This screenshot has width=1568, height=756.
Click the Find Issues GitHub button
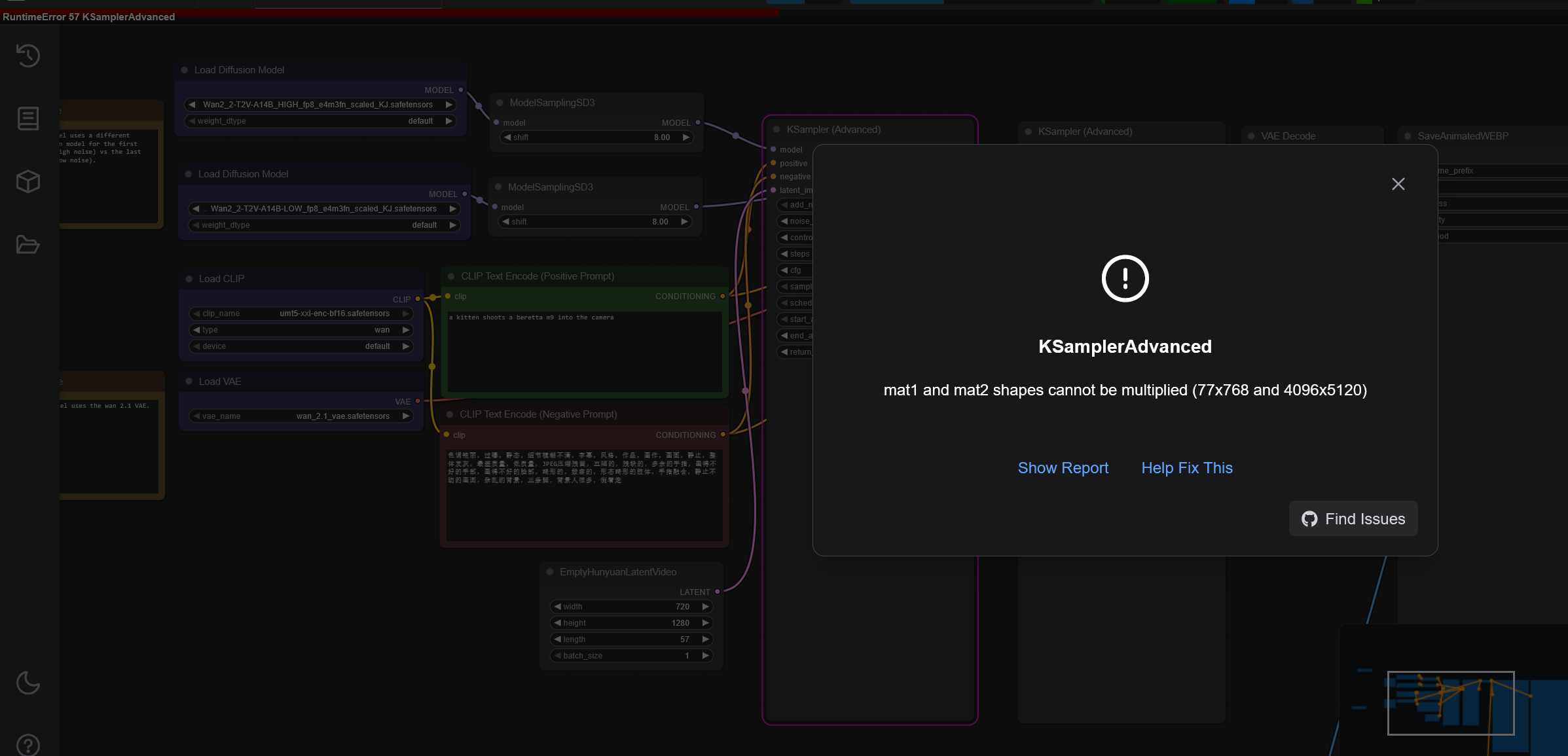1353,518
